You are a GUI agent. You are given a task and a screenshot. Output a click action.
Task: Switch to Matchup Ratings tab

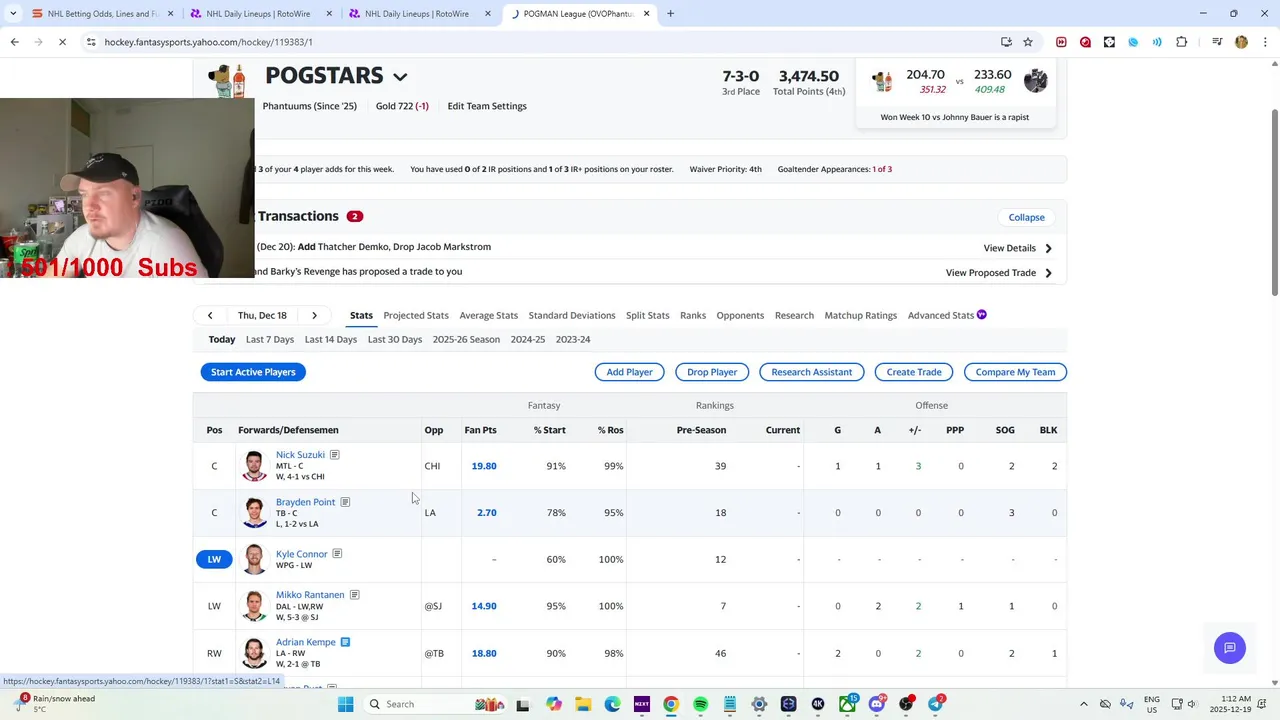pos(860,315)
